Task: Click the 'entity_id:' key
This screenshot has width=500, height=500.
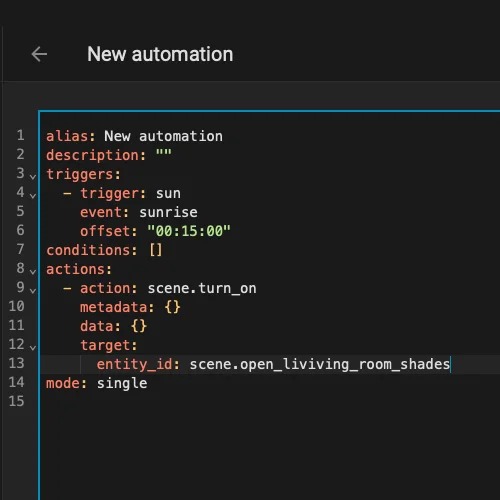Action: (138, 364)
